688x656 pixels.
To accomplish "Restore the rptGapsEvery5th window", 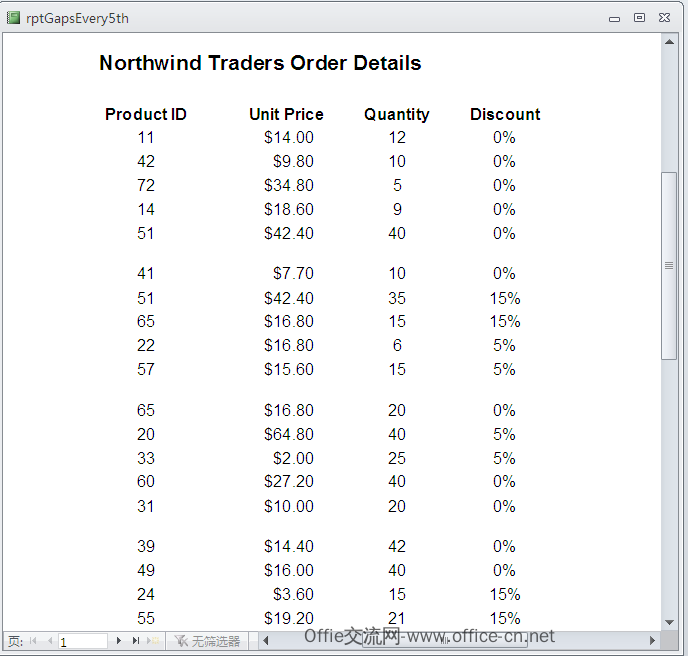I will point(639,18).
